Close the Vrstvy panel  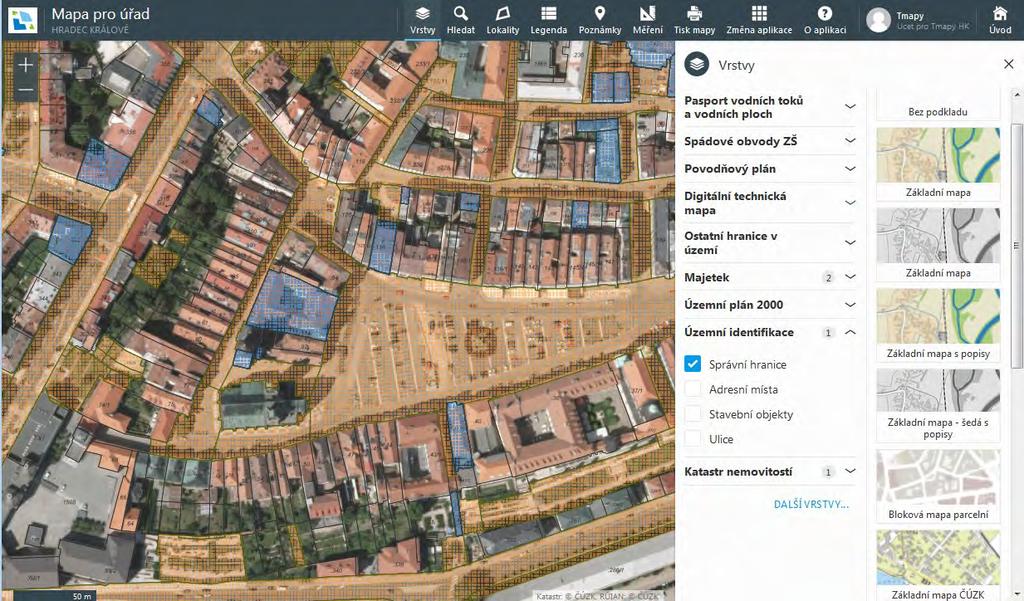click(1008, 64)
